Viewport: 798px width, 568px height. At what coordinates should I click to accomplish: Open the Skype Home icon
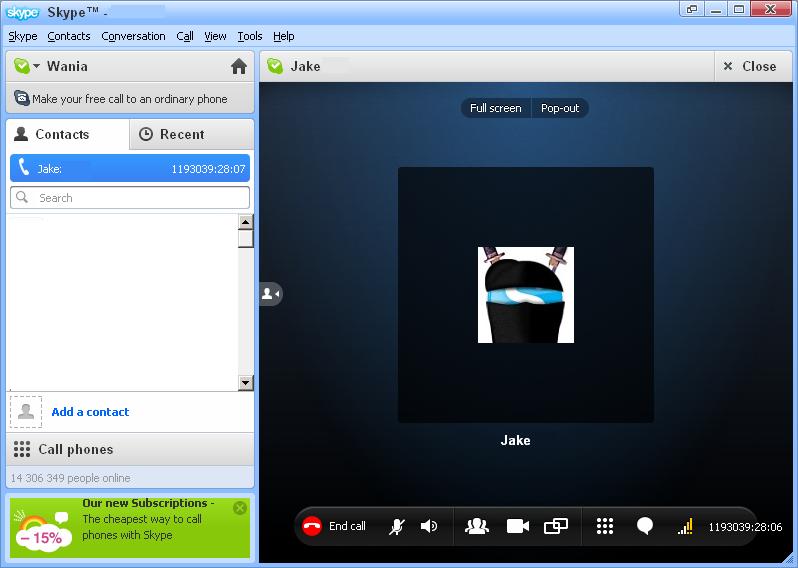coord(239,66)
